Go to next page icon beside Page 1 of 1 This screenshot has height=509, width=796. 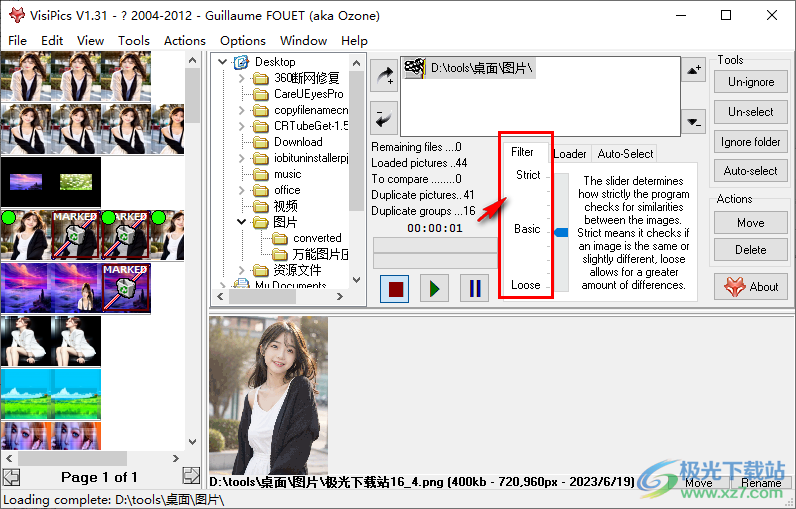click(191, 476)
